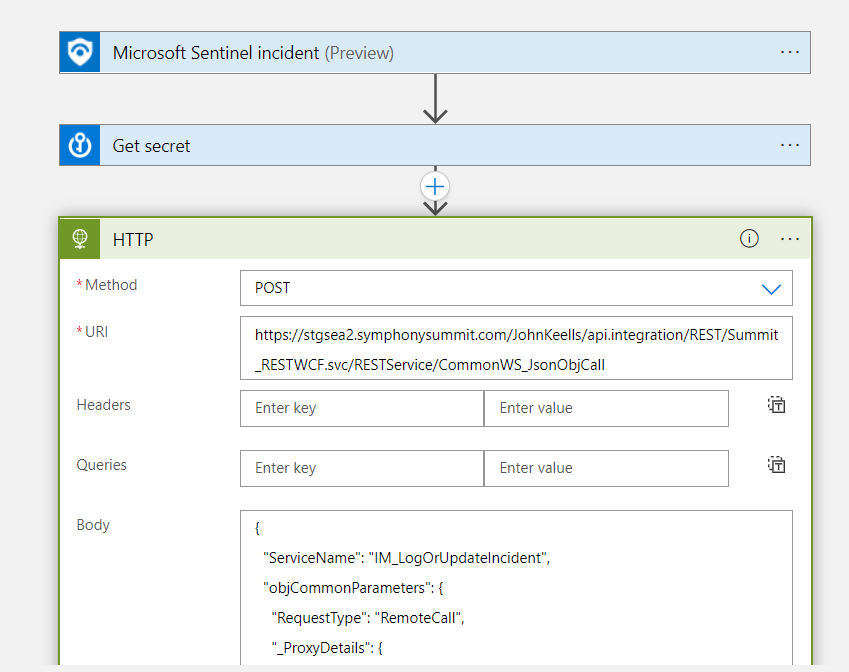849x672 pixels.
Task: Click the Headers Enter key field
Action: (362, 408)
